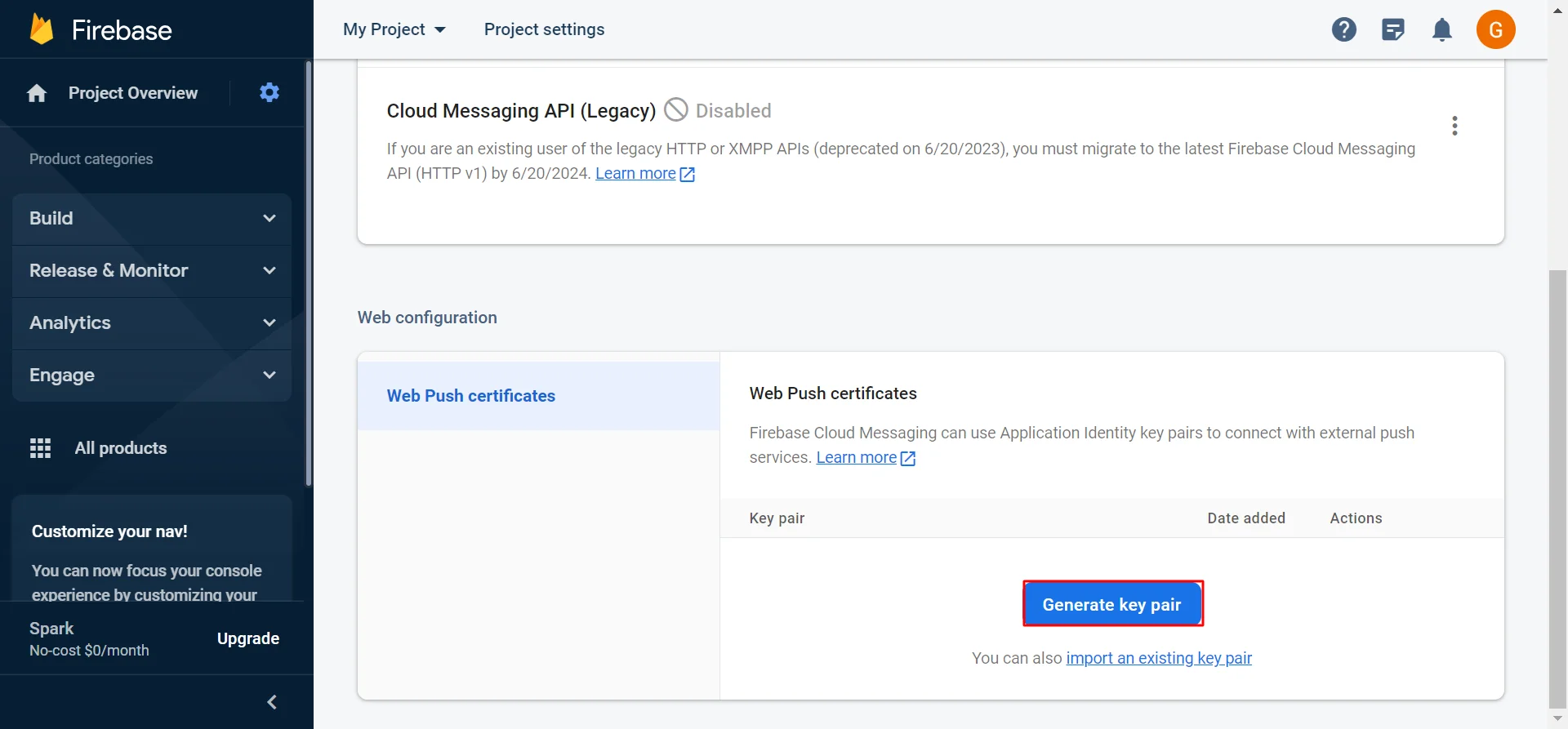Viewport: 1568px width, 729px height.
Task: Click the Actions column header
Action: (1356, 518)
